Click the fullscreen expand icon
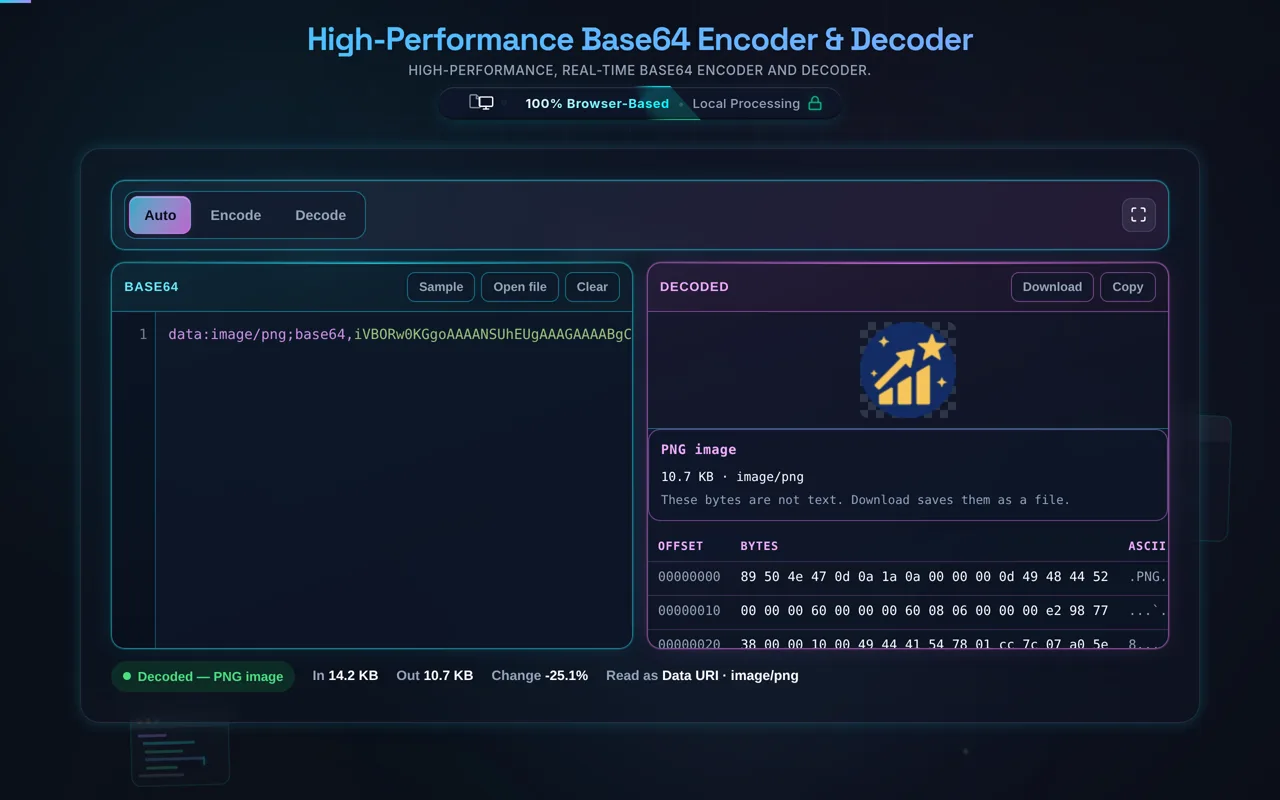 point(1138,215)
